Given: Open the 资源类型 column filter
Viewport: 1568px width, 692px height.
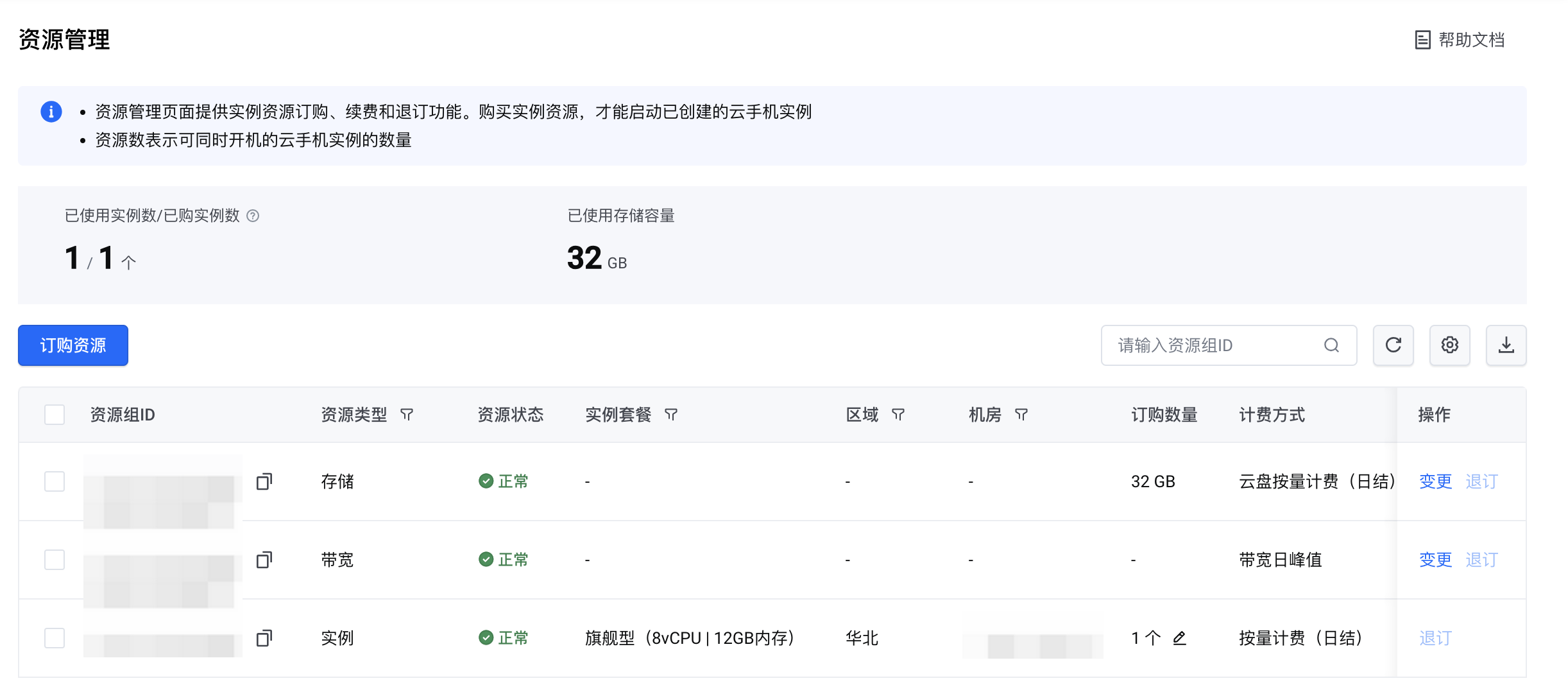Looking at the screenshot, I should click(407, 415).
